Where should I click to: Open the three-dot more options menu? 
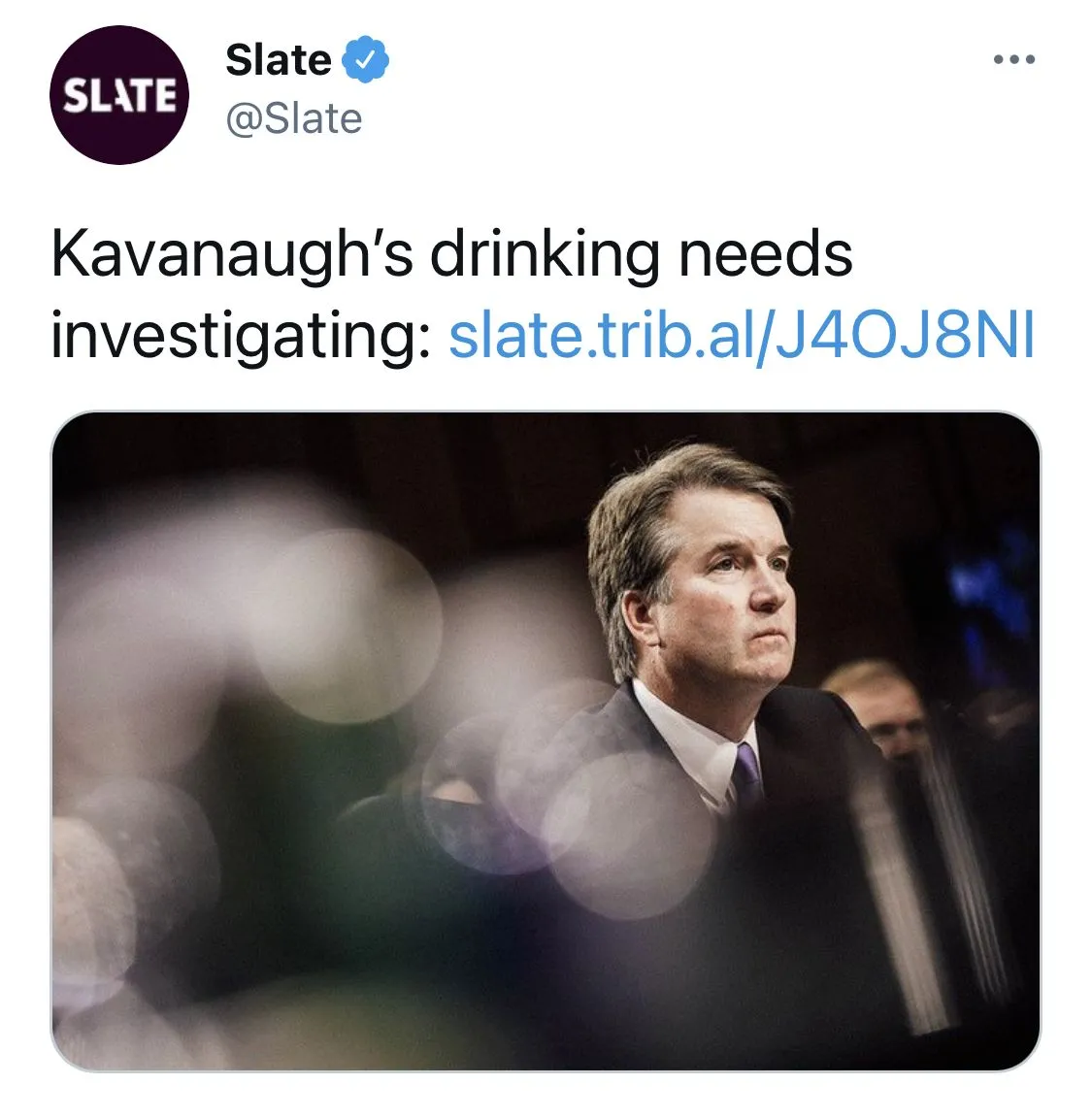1014,60
